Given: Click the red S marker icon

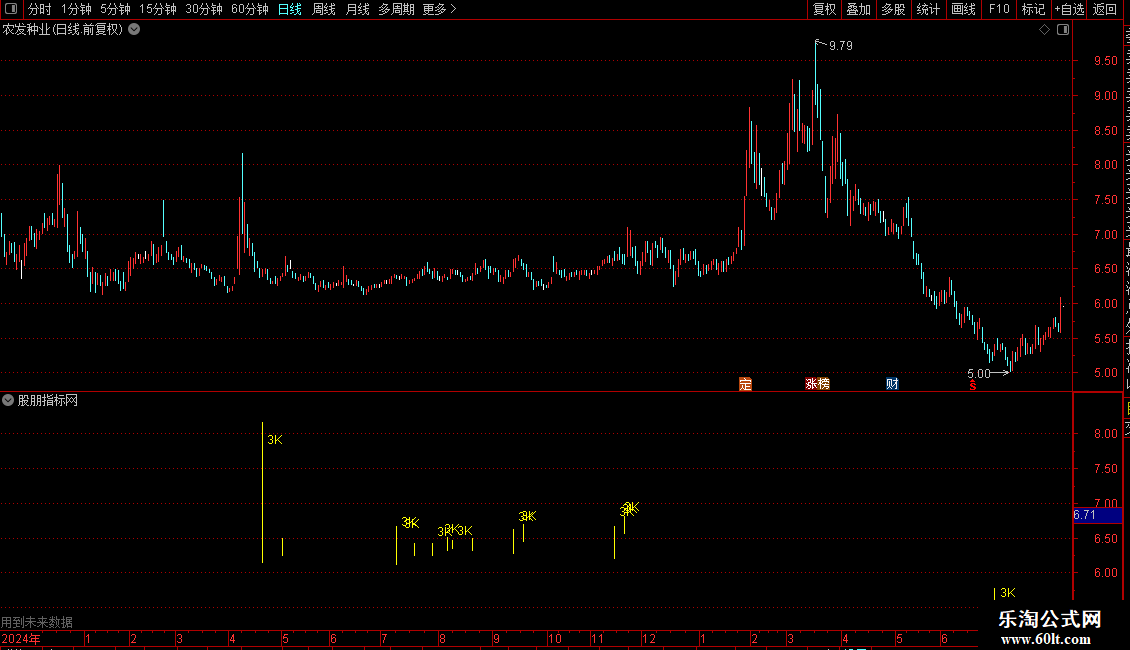Looking at the screenshot, I should 972,386.
